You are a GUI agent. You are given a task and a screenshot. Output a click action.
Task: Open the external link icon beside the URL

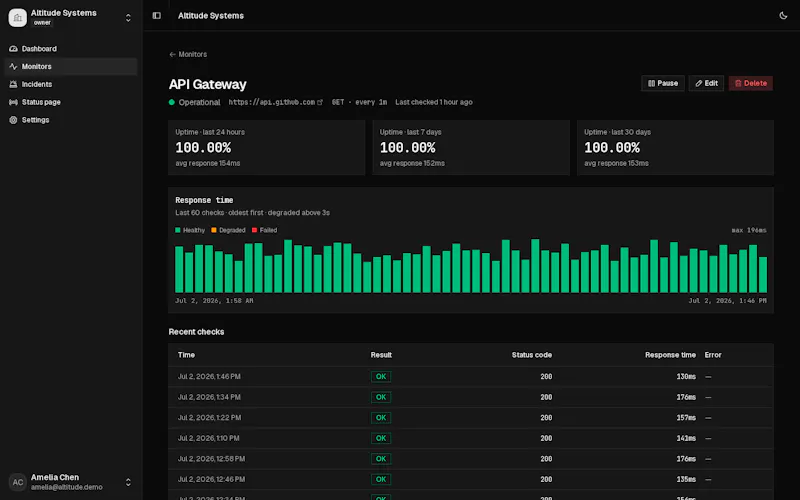point(320,102)
